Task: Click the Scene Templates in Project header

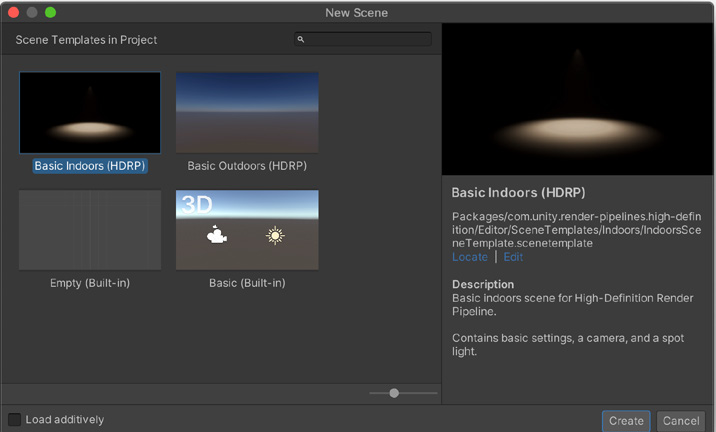Action: [x=86, y=40]
